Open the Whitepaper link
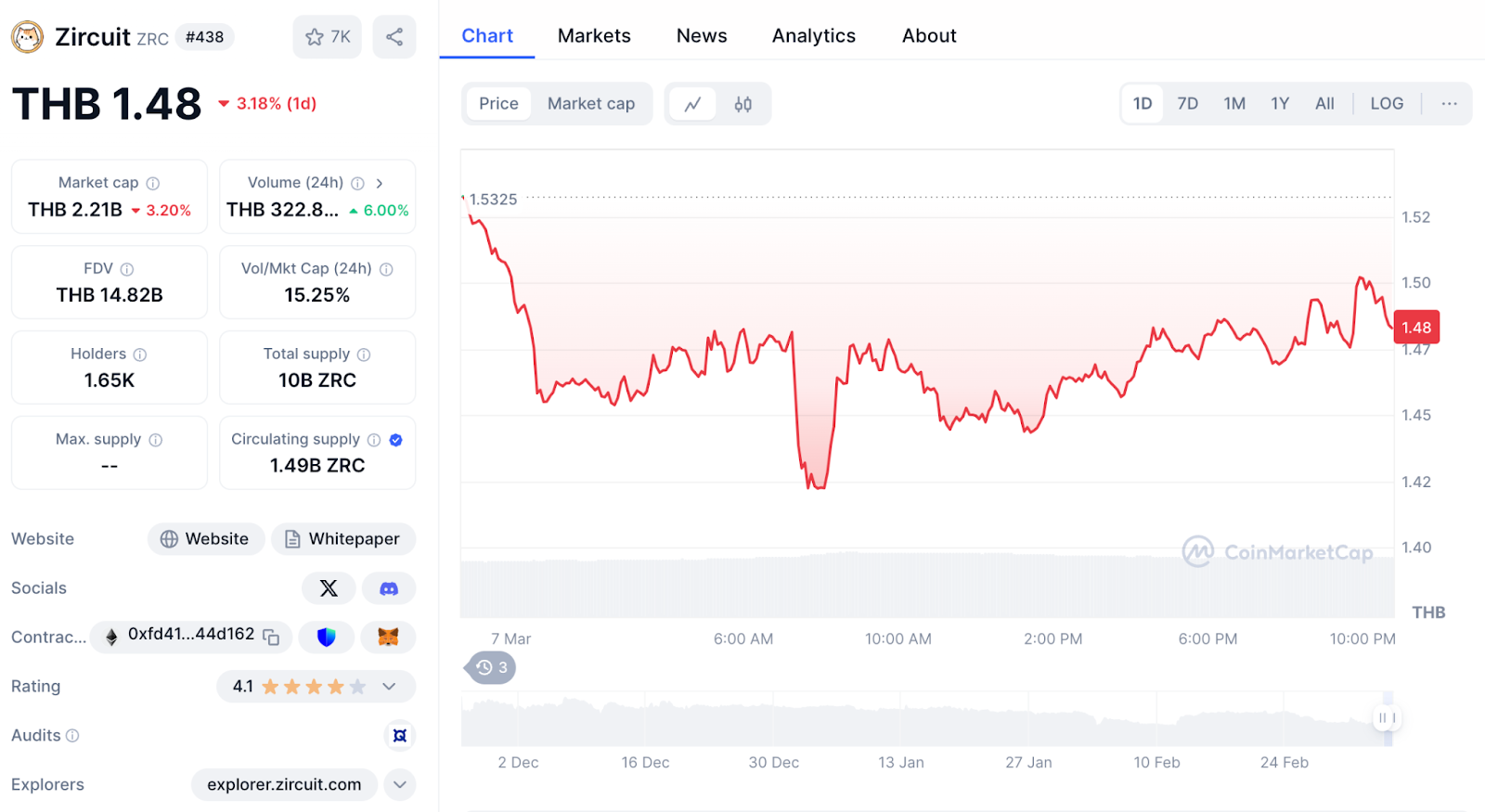This screenshot has height=812, width=1485. pos(343,539)
